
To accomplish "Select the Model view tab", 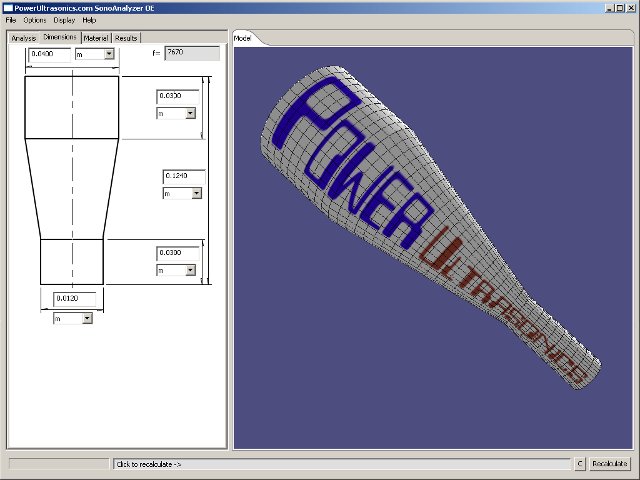I will 242,38.
